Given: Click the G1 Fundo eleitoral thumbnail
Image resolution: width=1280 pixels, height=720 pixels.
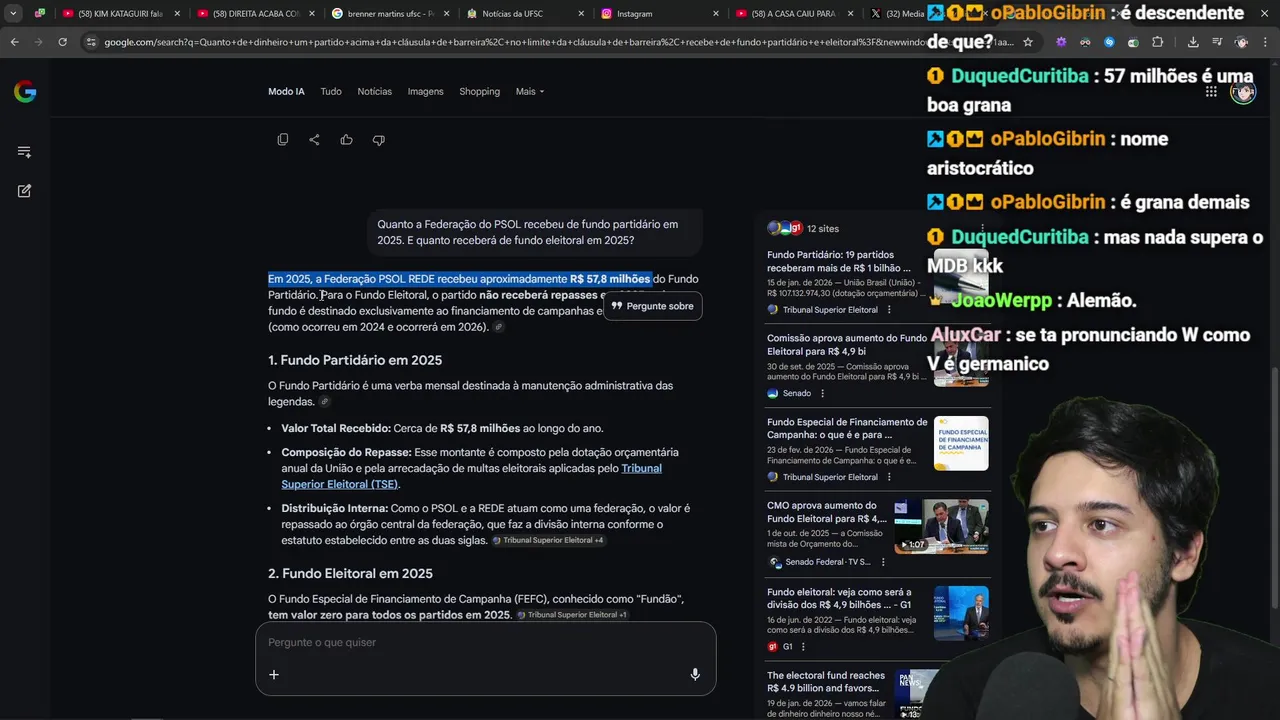Looking at the screenshot, I should coord(961,612).
